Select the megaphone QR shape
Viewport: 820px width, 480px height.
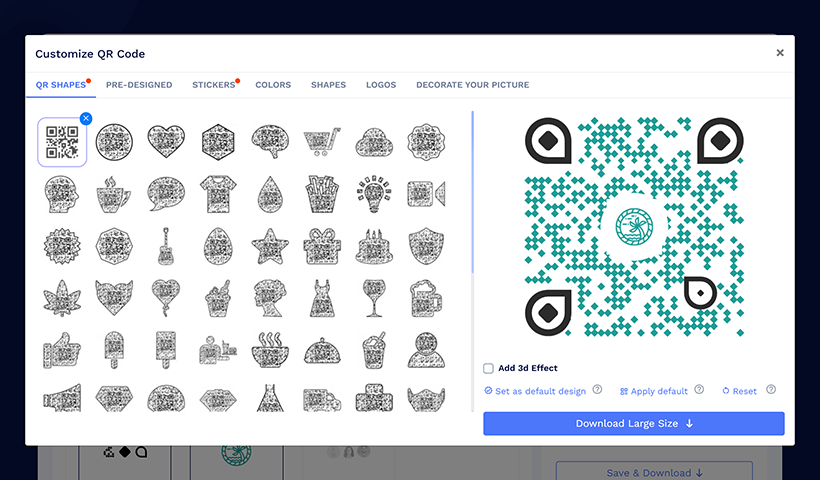pos(62,398)
